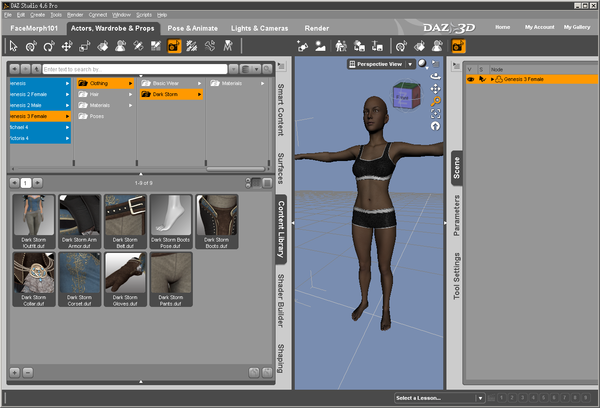Viewport: 600px width, 408px height.
Task: Click the reset view arrow in viewport
Action: (x=435, y=126)
